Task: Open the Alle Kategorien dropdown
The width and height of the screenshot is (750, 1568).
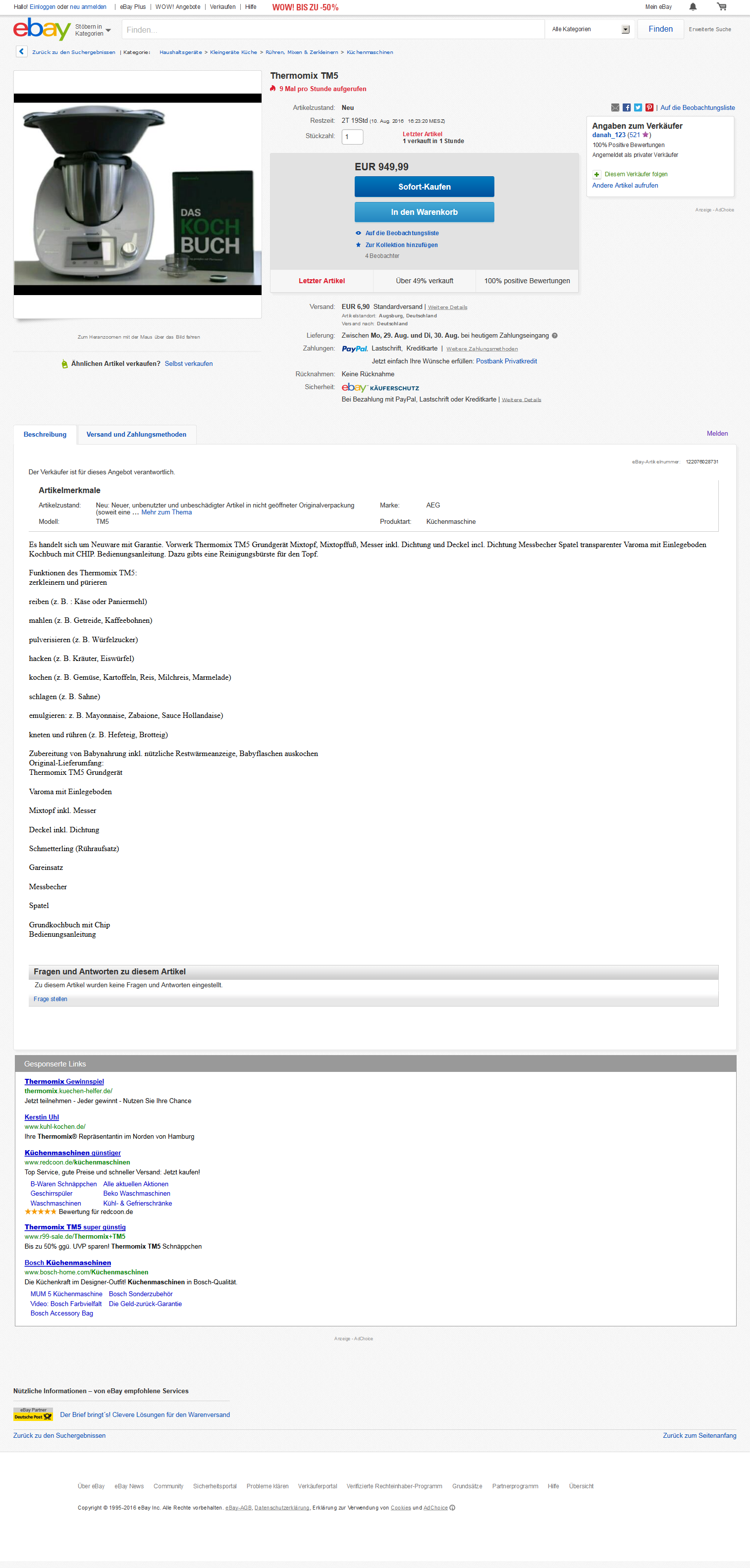Action: pos(590,29)
